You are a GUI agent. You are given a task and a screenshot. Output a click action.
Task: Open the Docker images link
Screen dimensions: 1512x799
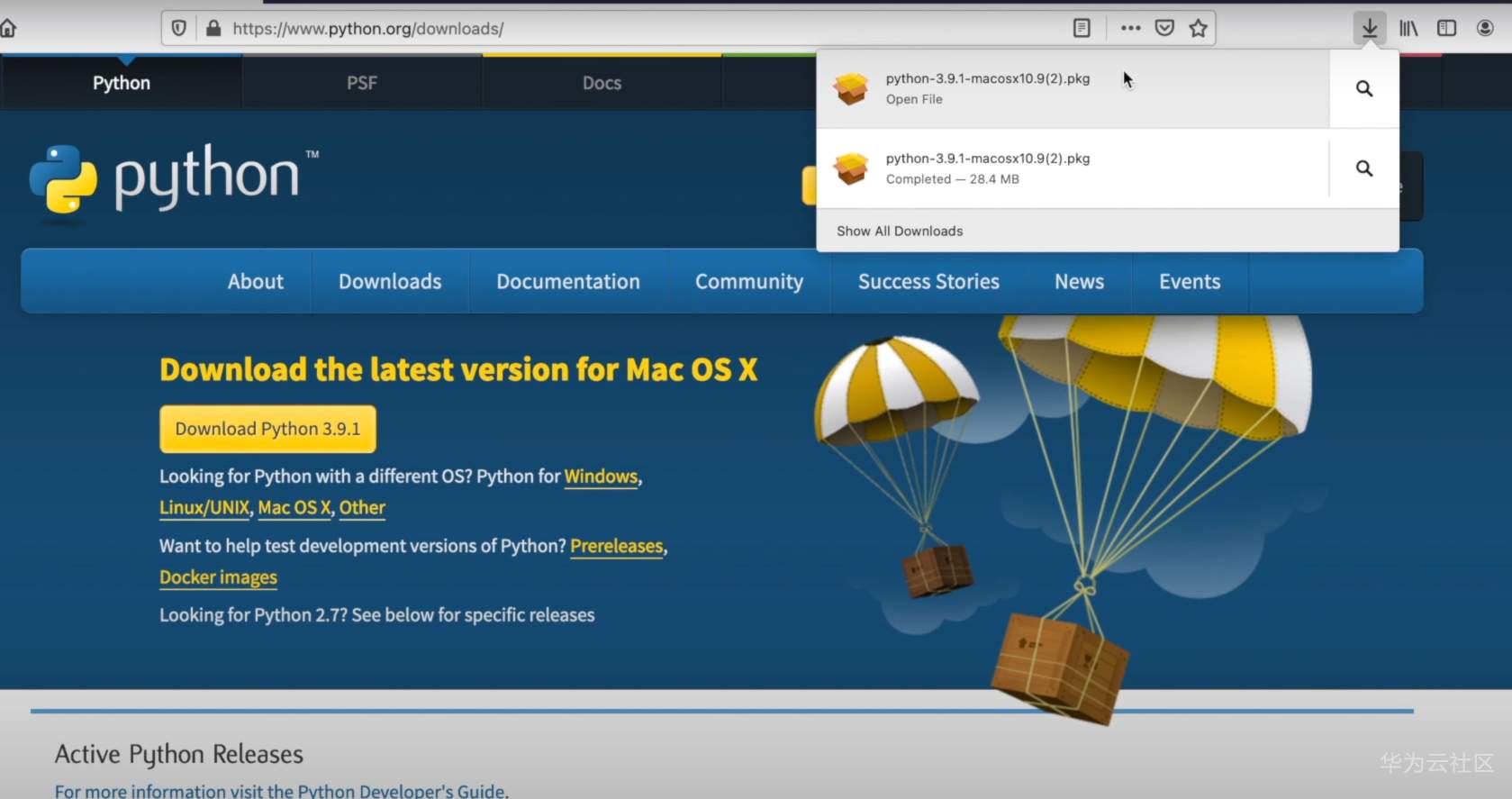pyautogui.click(x=218, y=577)
